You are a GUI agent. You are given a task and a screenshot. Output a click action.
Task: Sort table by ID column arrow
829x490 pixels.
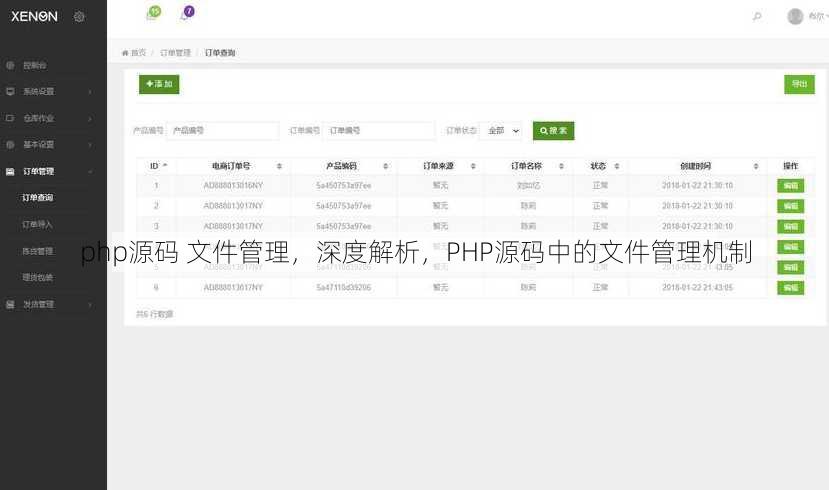pos(165,165)
